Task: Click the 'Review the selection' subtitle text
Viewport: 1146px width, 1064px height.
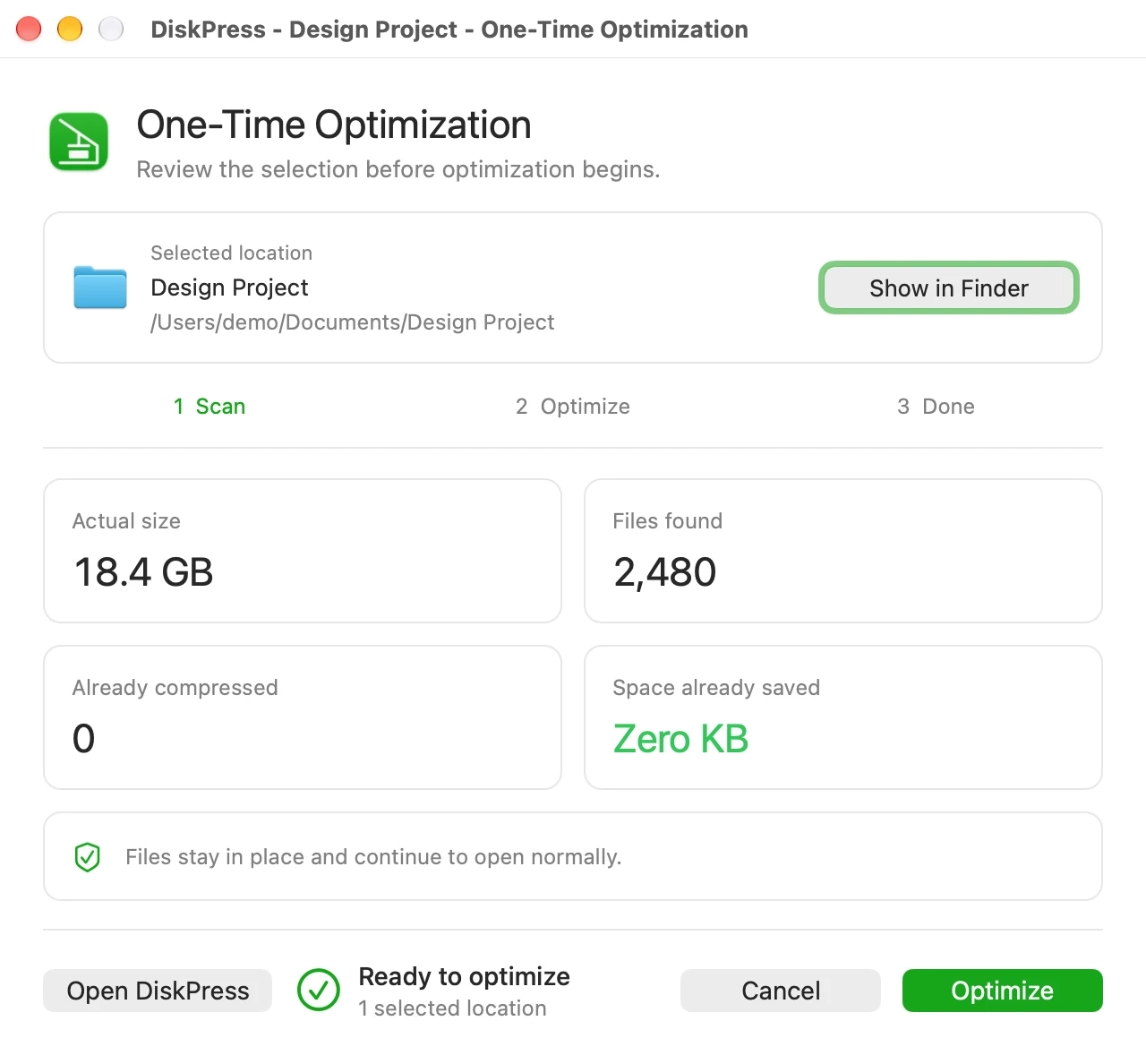Action: coord(398,169)
